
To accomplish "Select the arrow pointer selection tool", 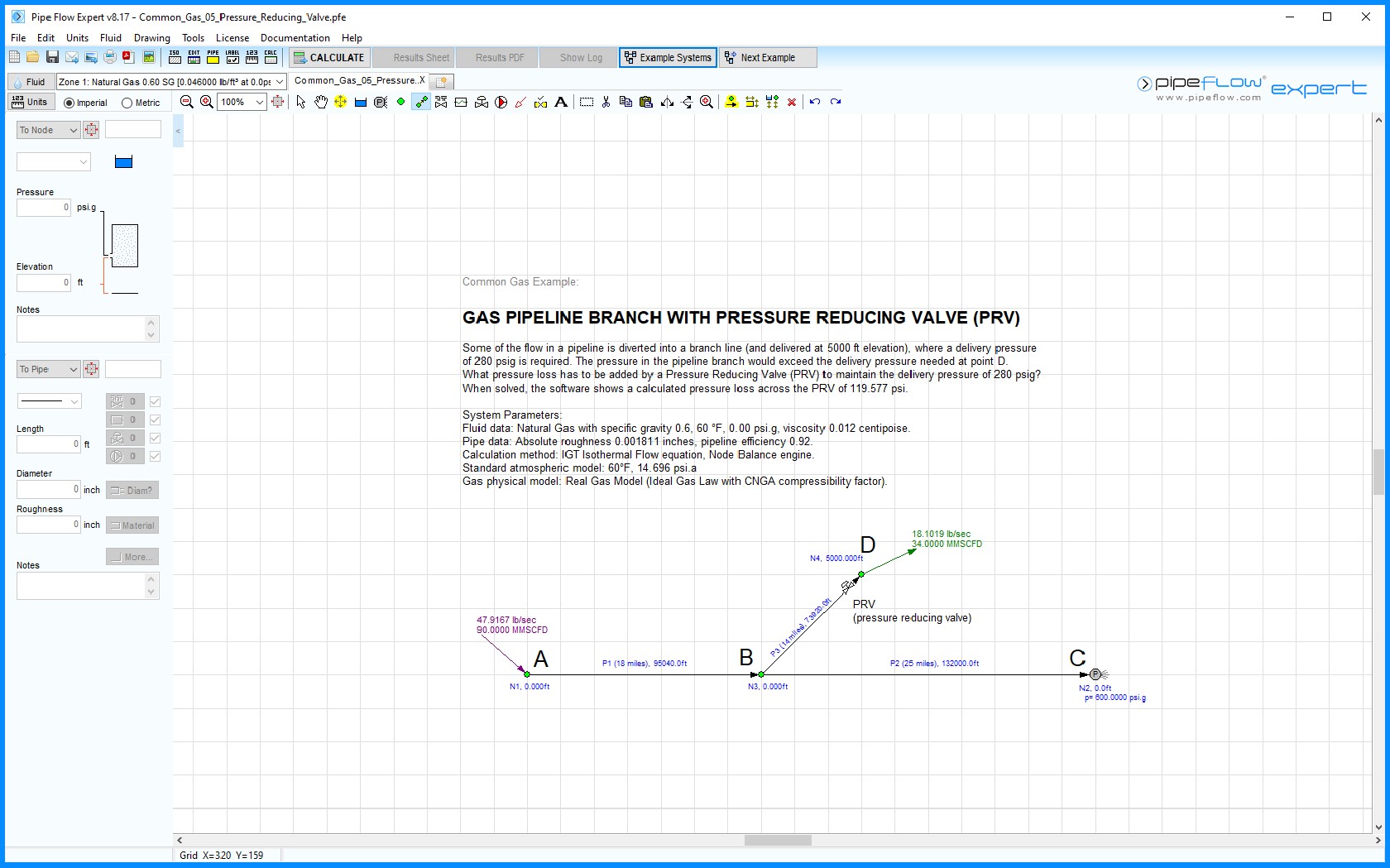I will (300, 102).
